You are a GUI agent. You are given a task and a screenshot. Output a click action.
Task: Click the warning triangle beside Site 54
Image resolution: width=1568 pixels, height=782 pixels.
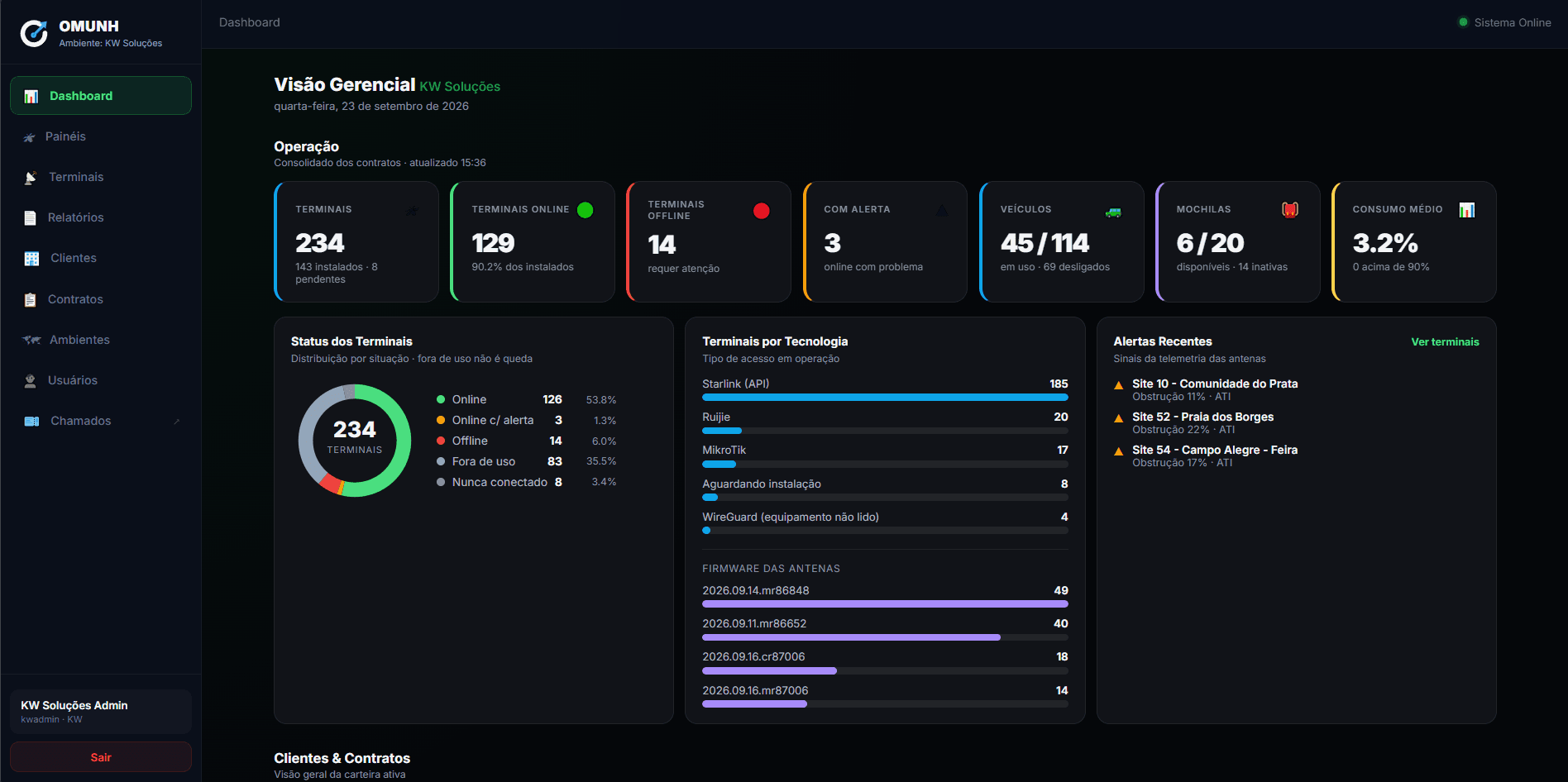point(1119,451)
